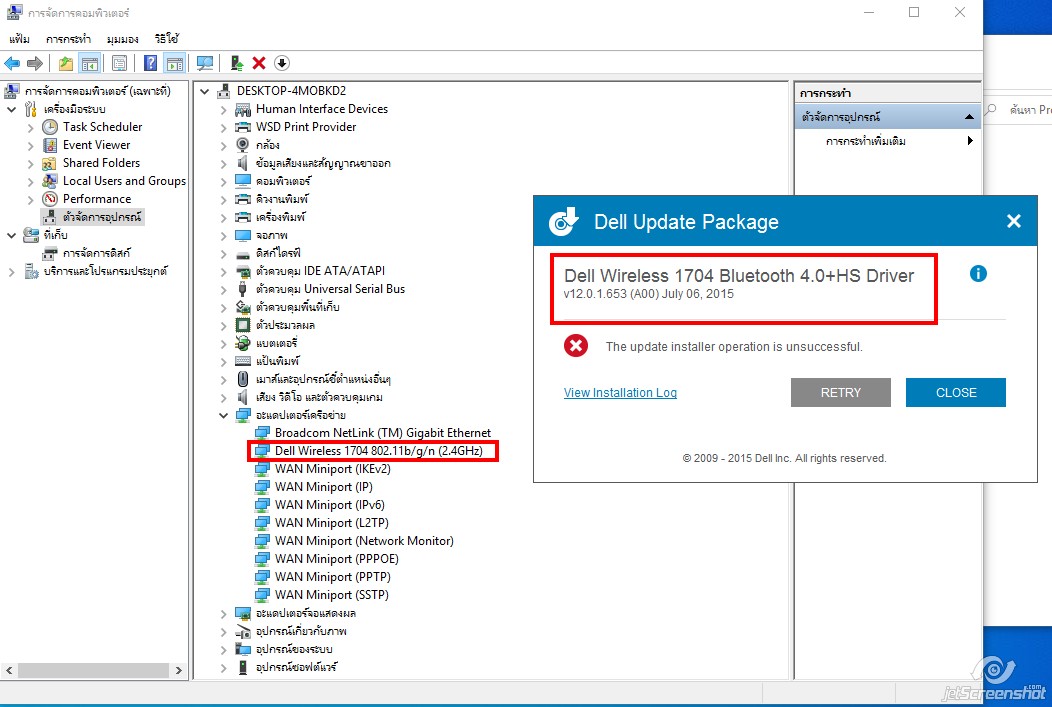Select the การจัดการดิสก์ disk management icon

click(50, 254)
